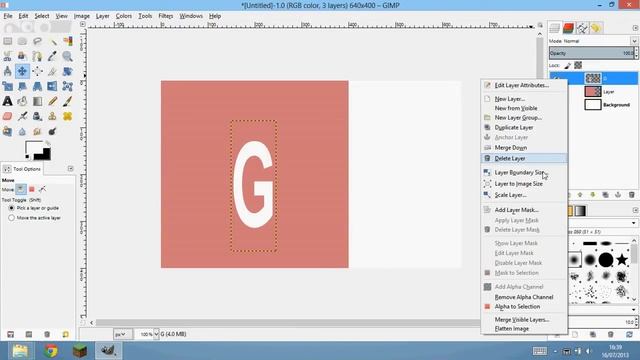Open the Filters menu
640x360 pixels.
tap(165, 16)
